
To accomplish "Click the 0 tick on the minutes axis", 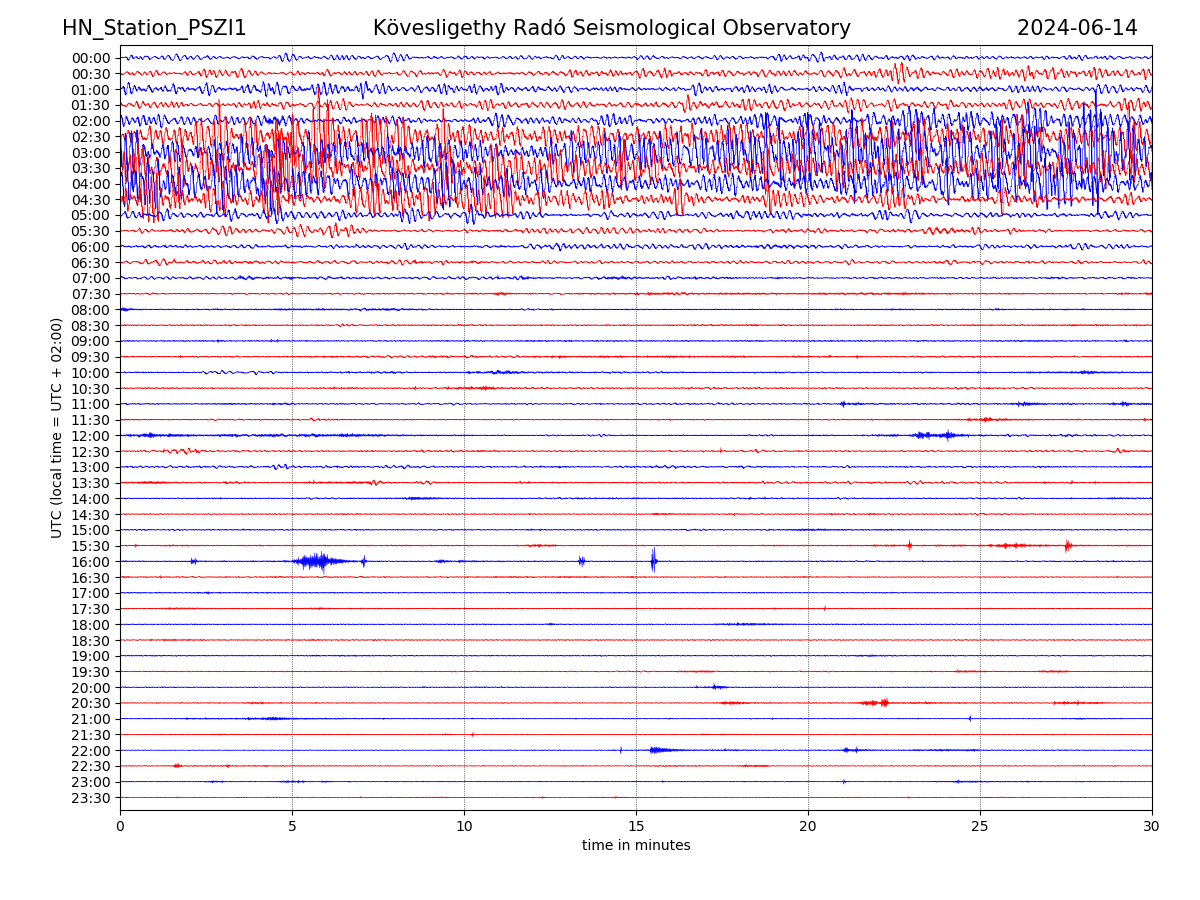I will [120, 827].
